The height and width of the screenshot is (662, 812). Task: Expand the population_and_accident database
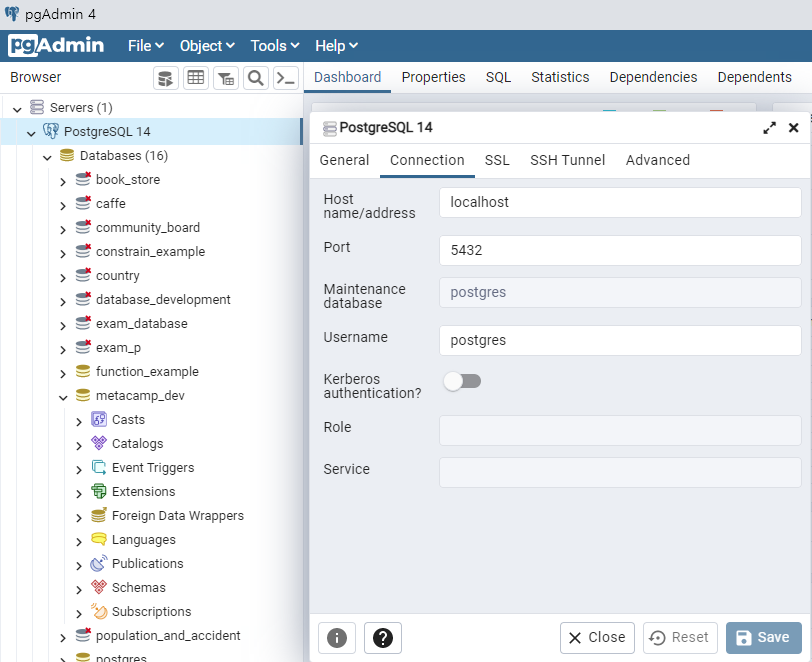63,637
